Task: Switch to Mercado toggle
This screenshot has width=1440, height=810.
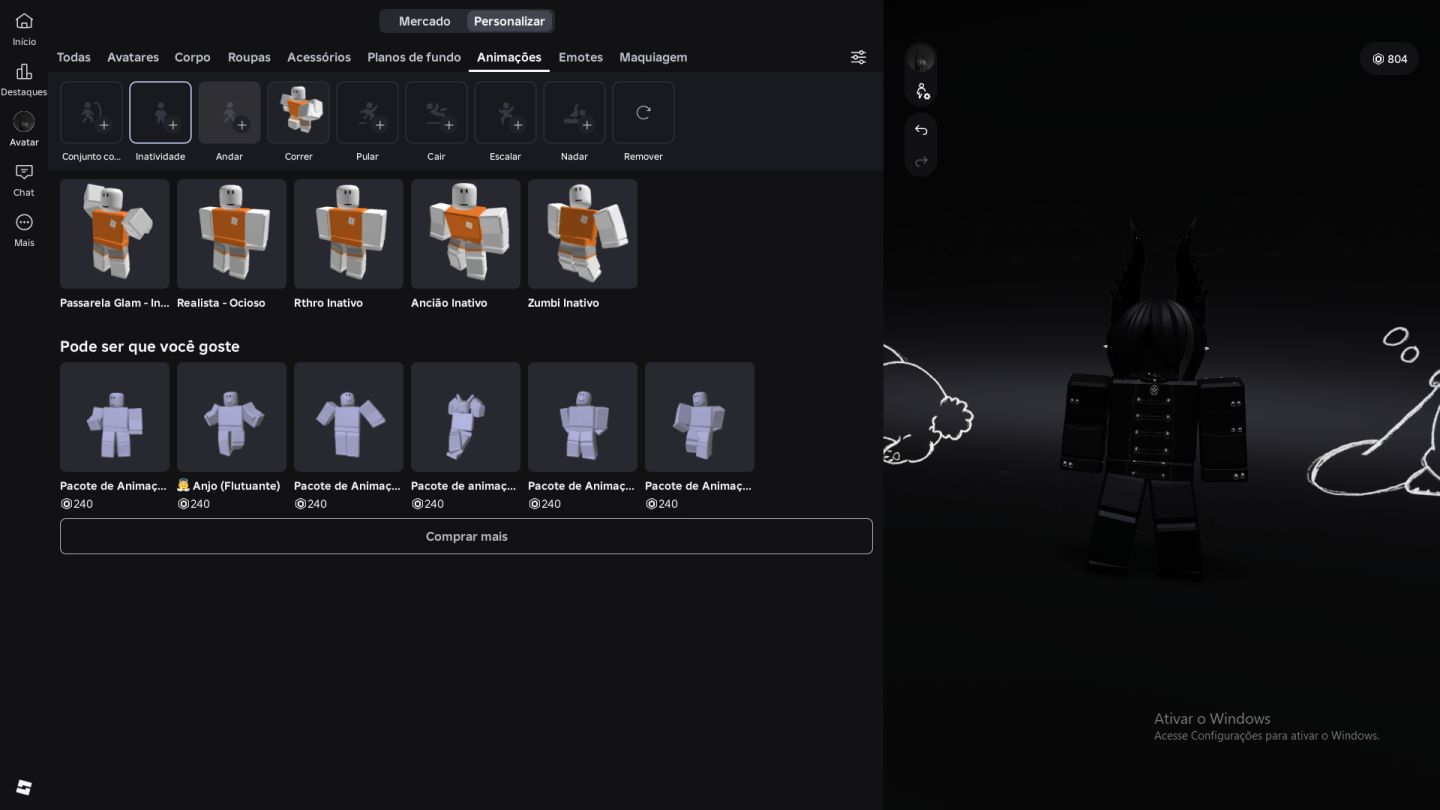Action: click(x=424, y=21)
